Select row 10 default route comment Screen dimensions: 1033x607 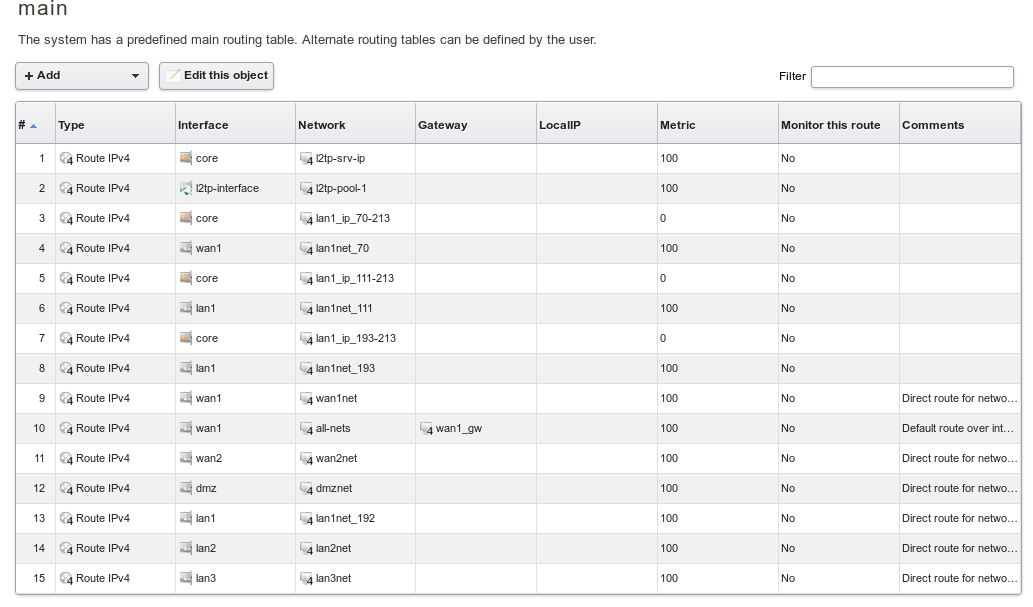pyautogui.click(x=959, y=428)
